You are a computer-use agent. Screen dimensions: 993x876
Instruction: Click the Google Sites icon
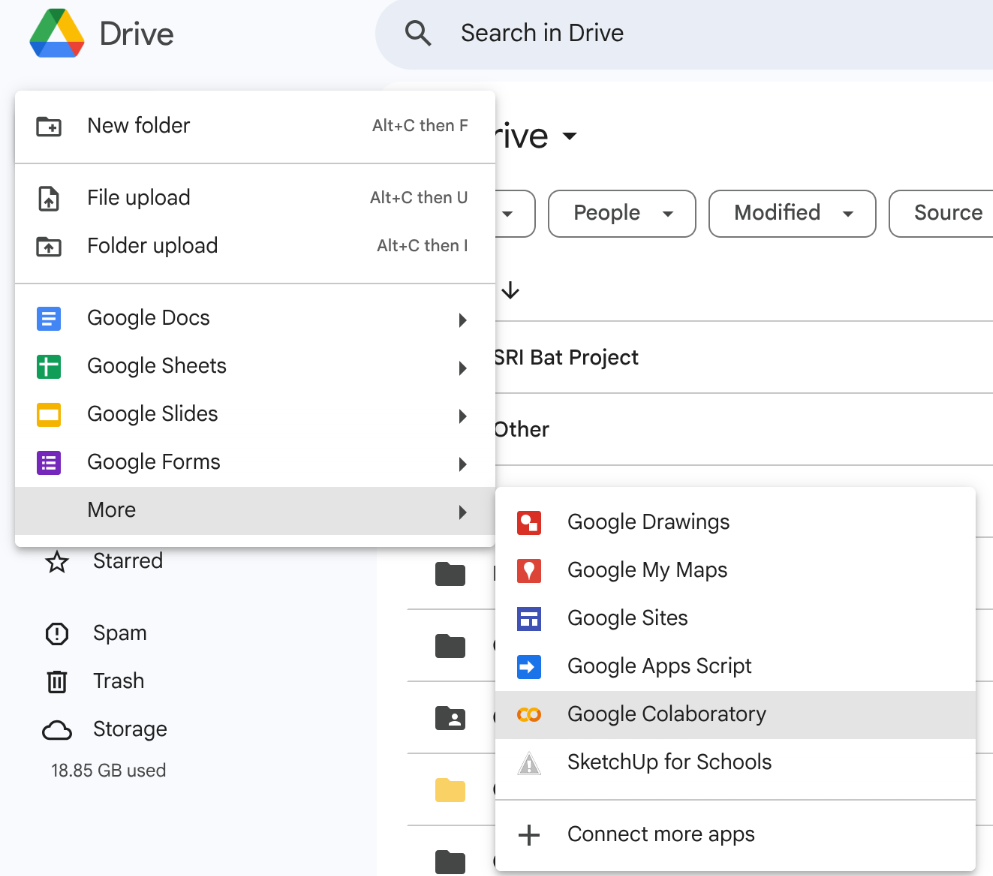(x=529, y=618)
